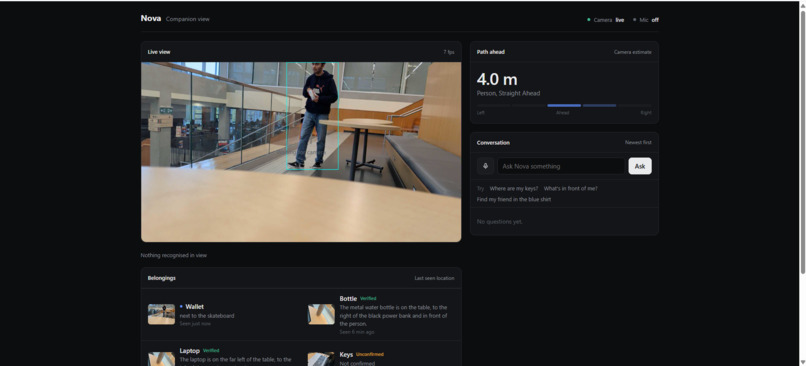Click the Wallet belonging name
Viewport: 806px width, 366px height.
tap(194, 307)
